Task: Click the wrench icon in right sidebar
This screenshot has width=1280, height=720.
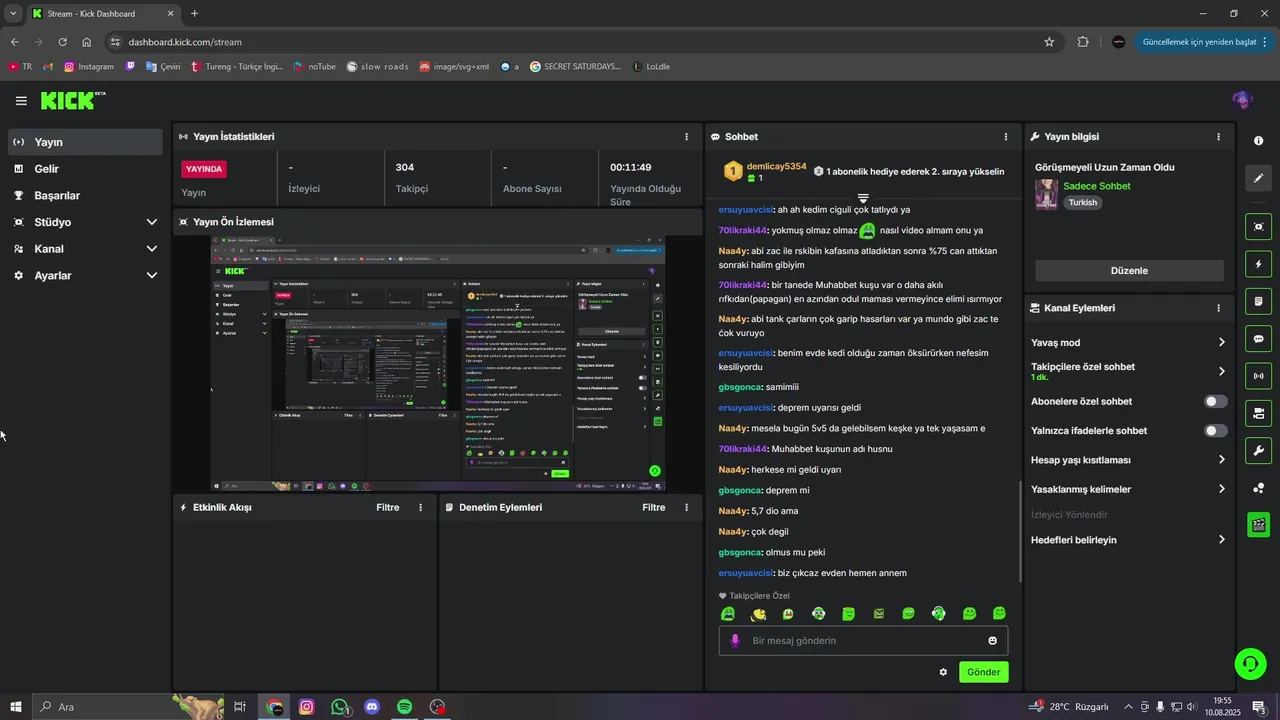Action: coord(1258,450)
